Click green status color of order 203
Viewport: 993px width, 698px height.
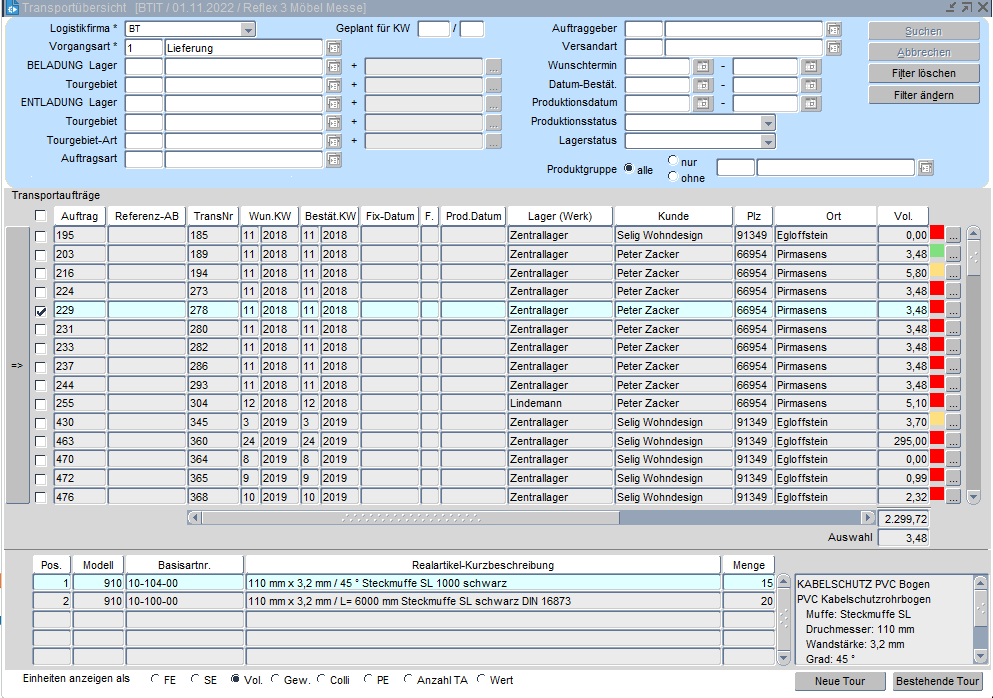(x=937, y=254)
